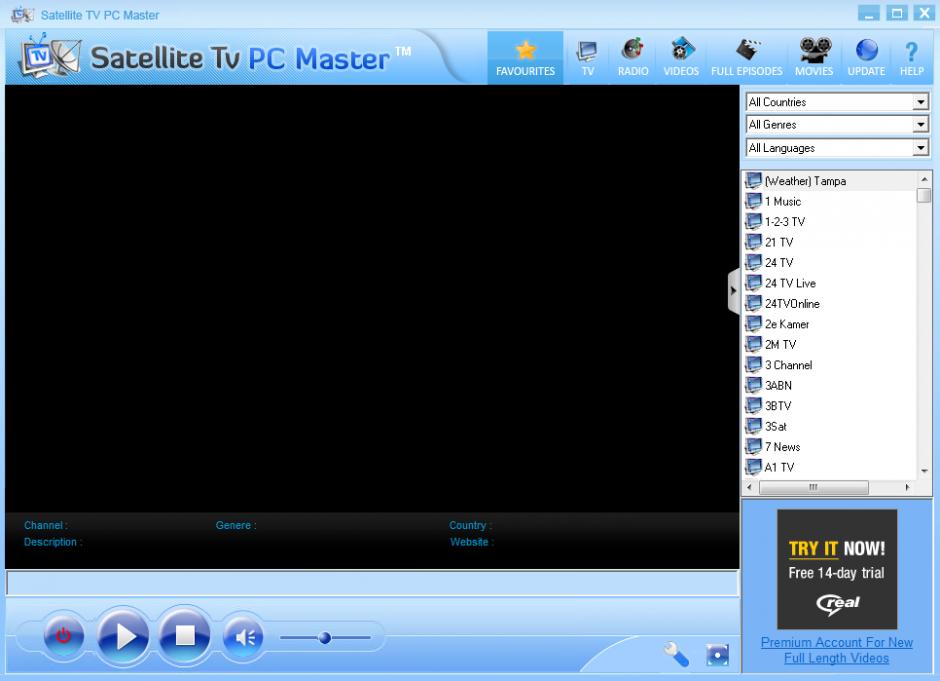Open the Favourites tab
The height and width of the screenshot is (681, 940).
(525, 58)
